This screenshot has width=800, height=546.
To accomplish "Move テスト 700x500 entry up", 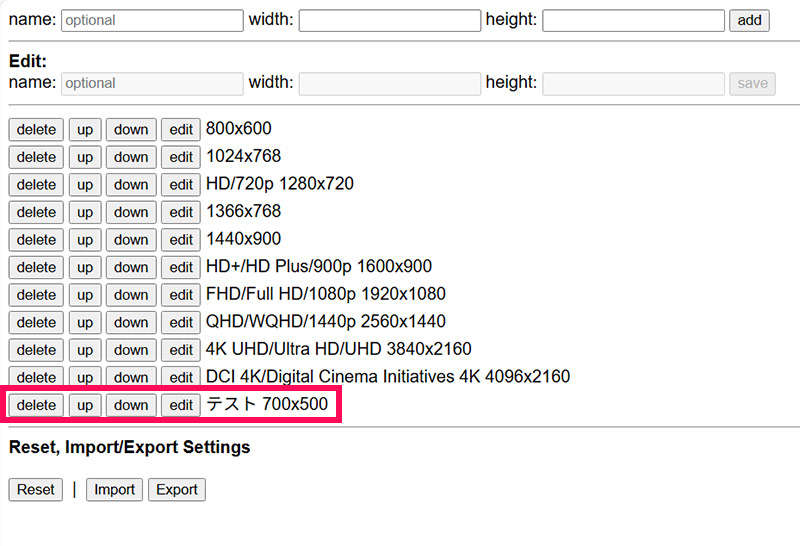I will [85, 405].
